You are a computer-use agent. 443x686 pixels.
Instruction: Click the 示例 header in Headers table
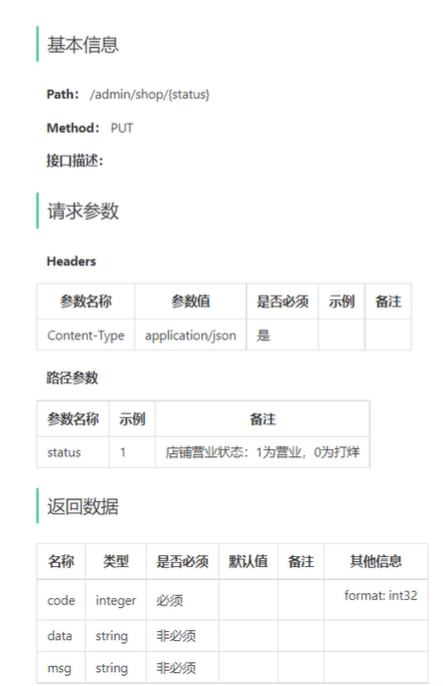(x=342, y=301)
